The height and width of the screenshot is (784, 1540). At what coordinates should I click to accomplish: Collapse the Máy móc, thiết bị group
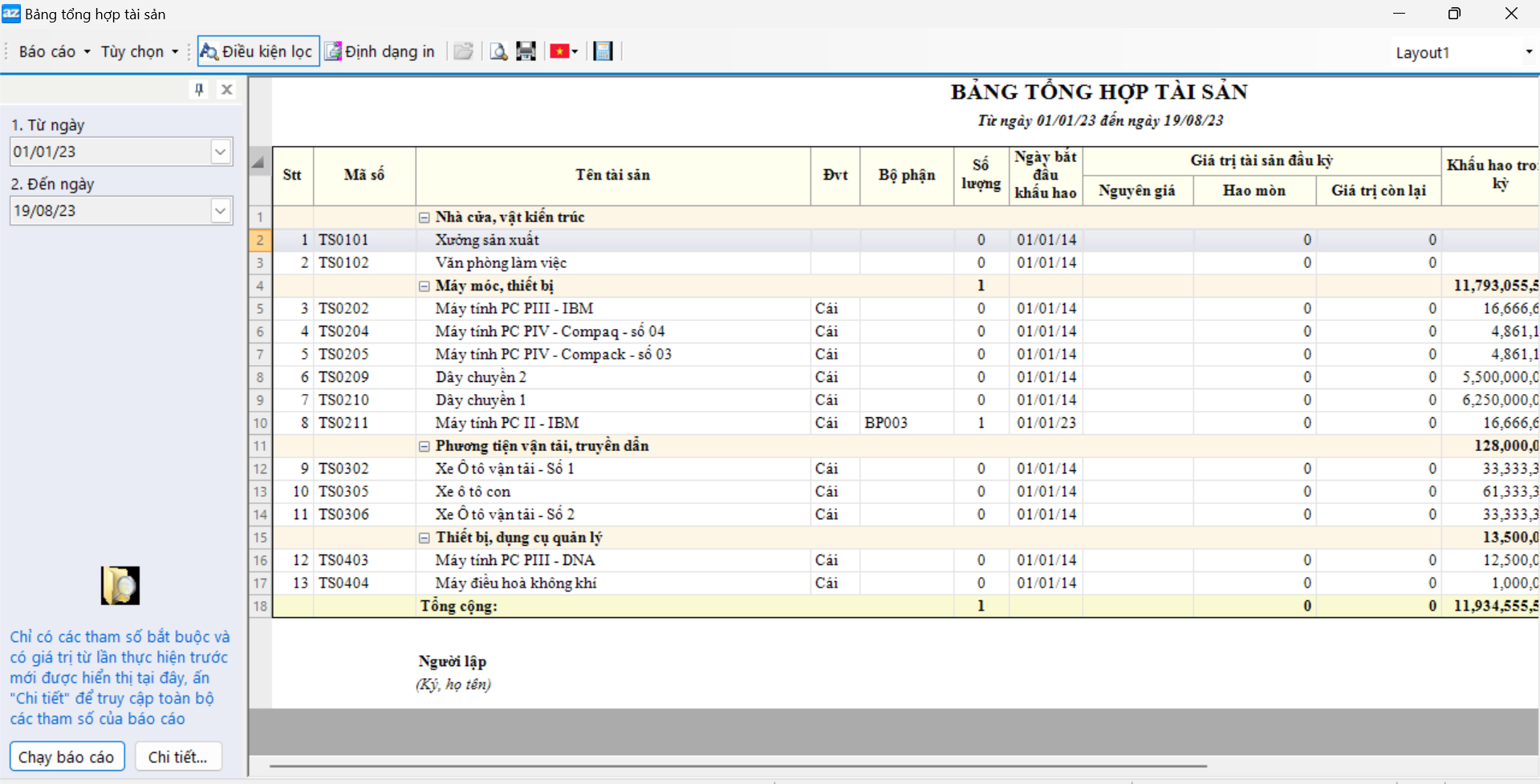click(425, 286)
